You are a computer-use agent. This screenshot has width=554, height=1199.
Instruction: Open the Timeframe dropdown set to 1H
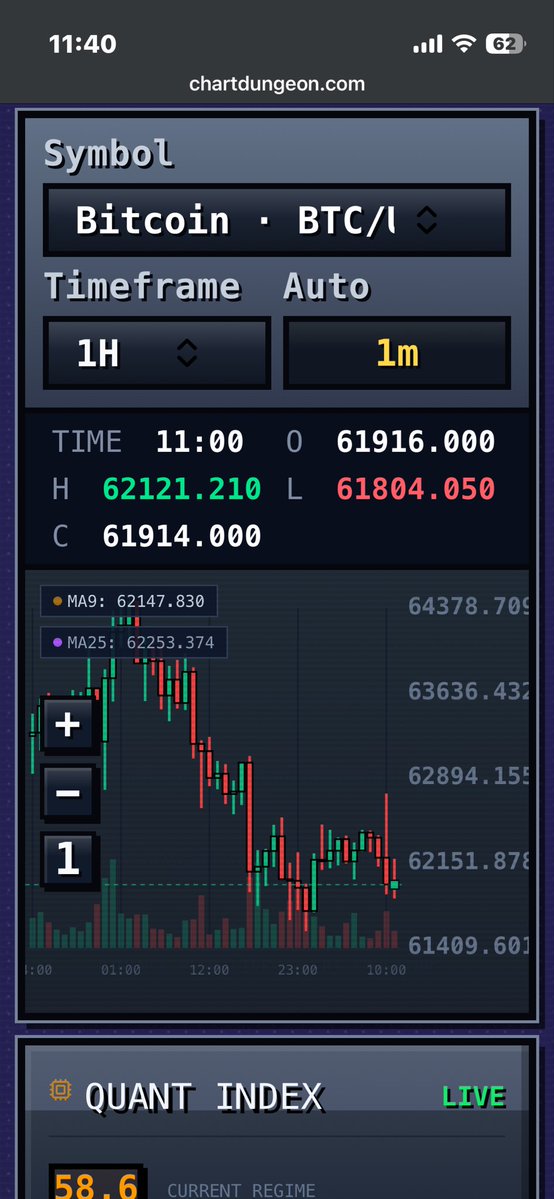point(157,353)
